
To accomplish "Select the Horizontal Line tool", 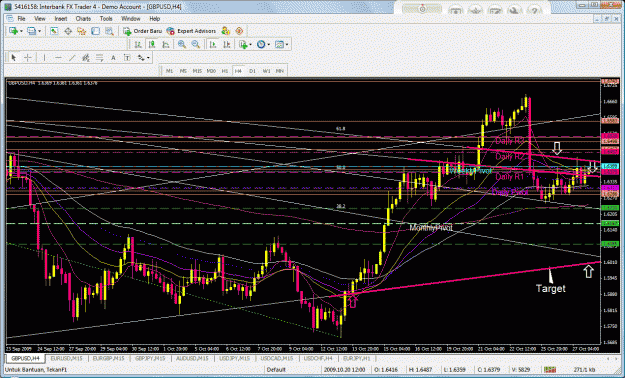I will point(58,58).
